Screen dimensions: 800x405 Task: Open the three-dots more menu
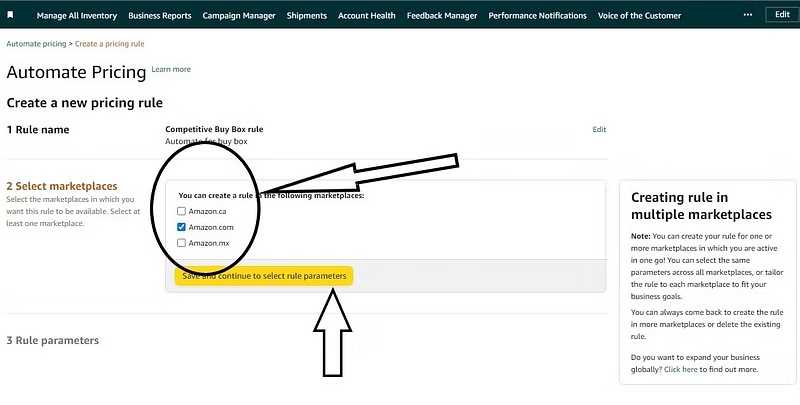tap(747, 15)
